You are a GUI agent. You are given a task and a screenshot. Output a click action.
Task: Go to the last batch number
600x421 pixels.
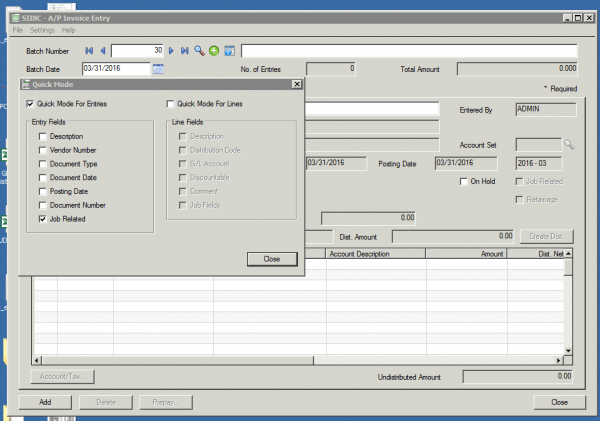point(185,50)
